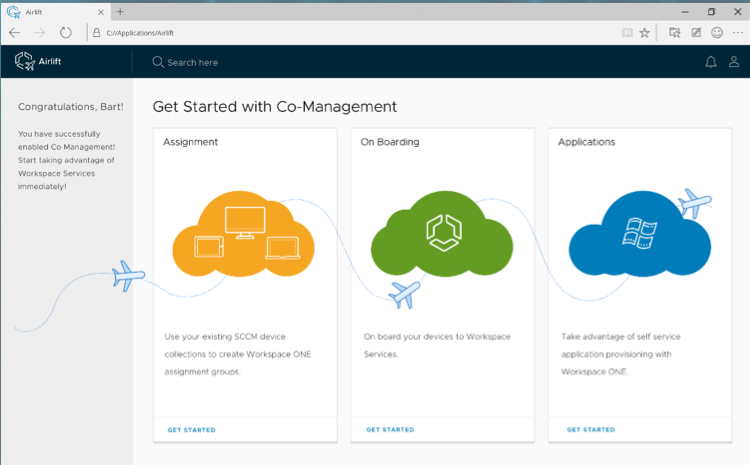Open the browser reading view icon

pos(627,32)
